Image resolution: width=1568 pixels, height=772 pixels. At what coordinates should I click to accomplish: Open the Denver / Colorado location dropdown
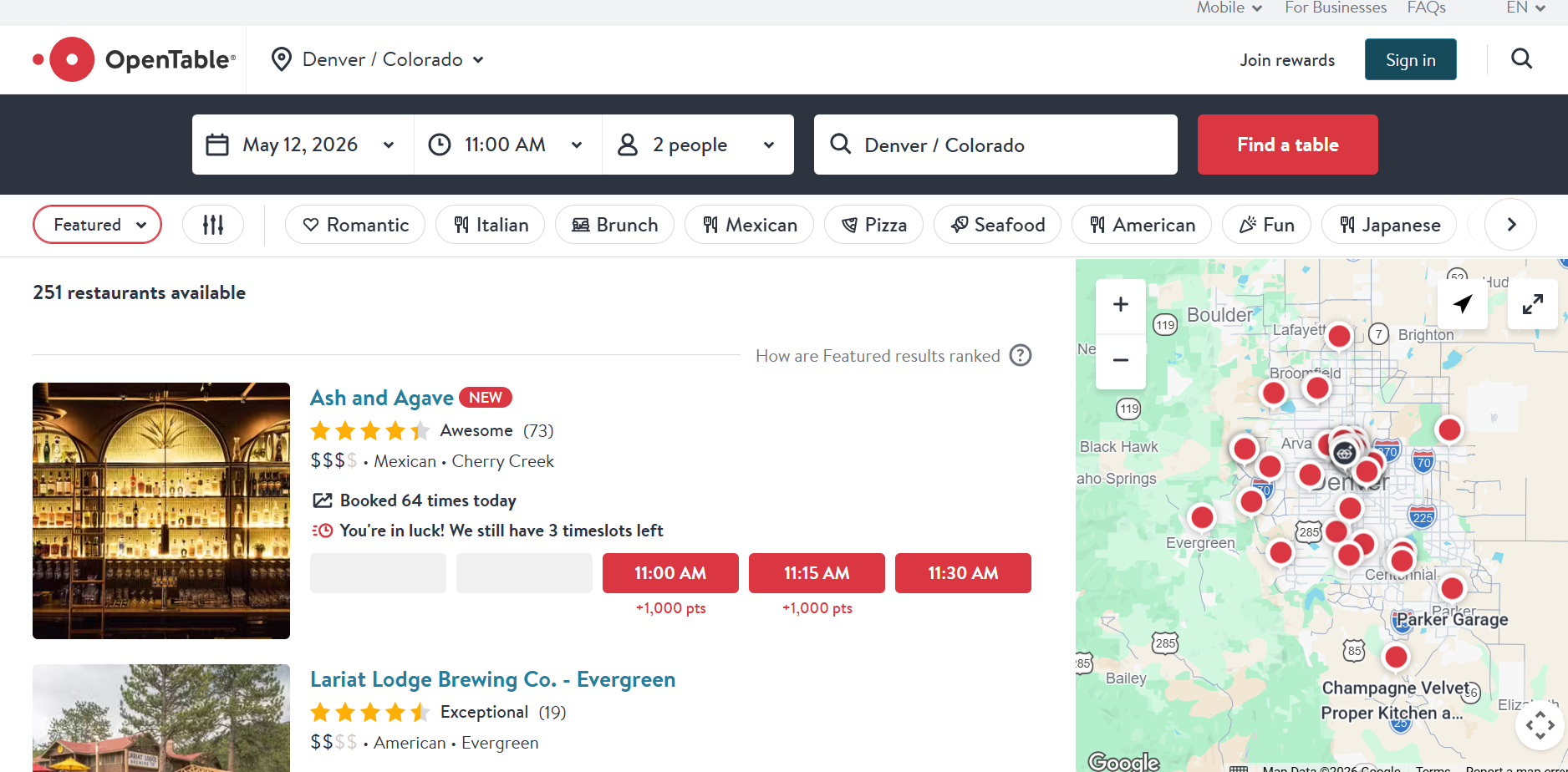[378, 59]
